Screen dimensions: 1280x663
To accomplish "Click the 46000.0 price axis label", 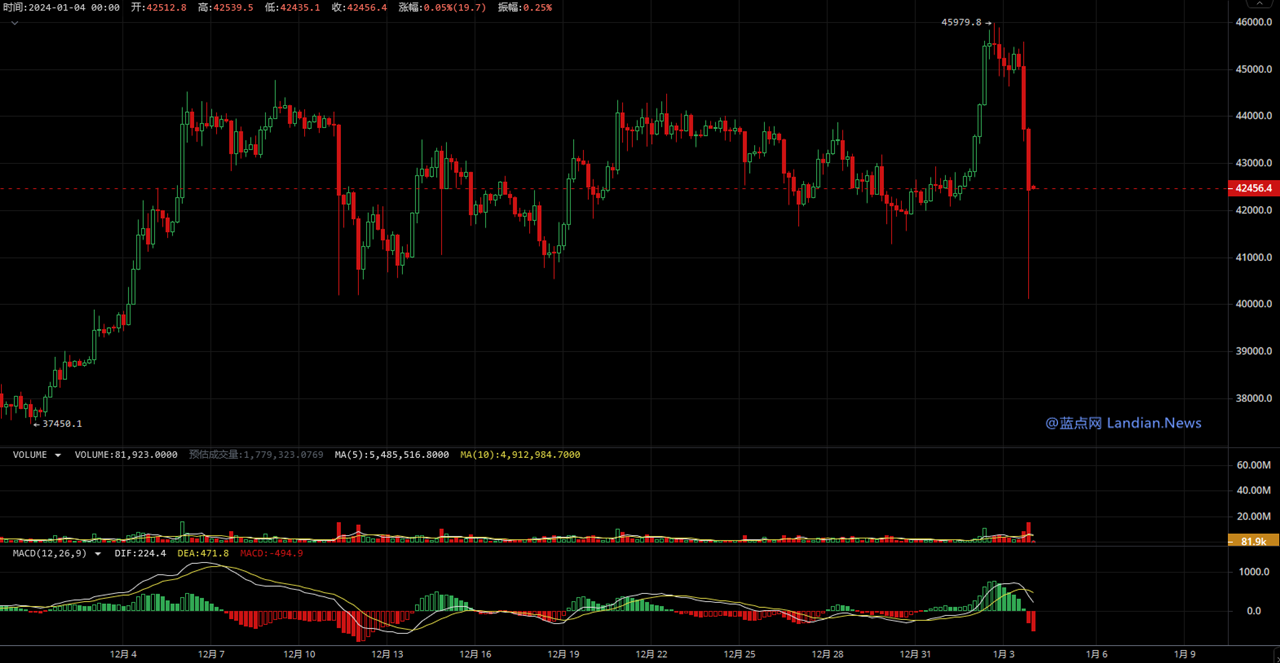I will click(1253, 22).
